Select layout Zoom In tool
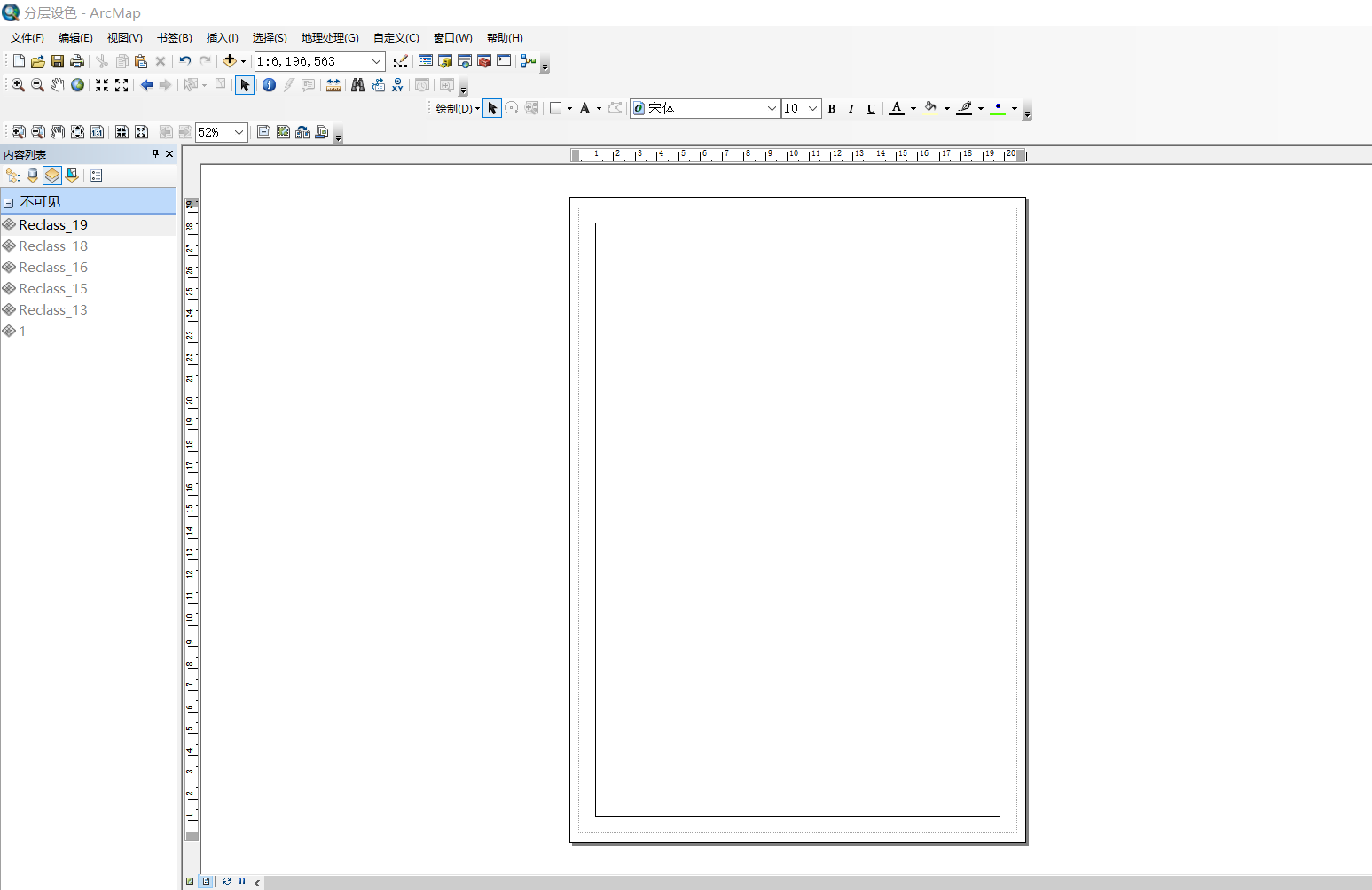This screenshot has height=890, width=1372. [x=18, y=132]
